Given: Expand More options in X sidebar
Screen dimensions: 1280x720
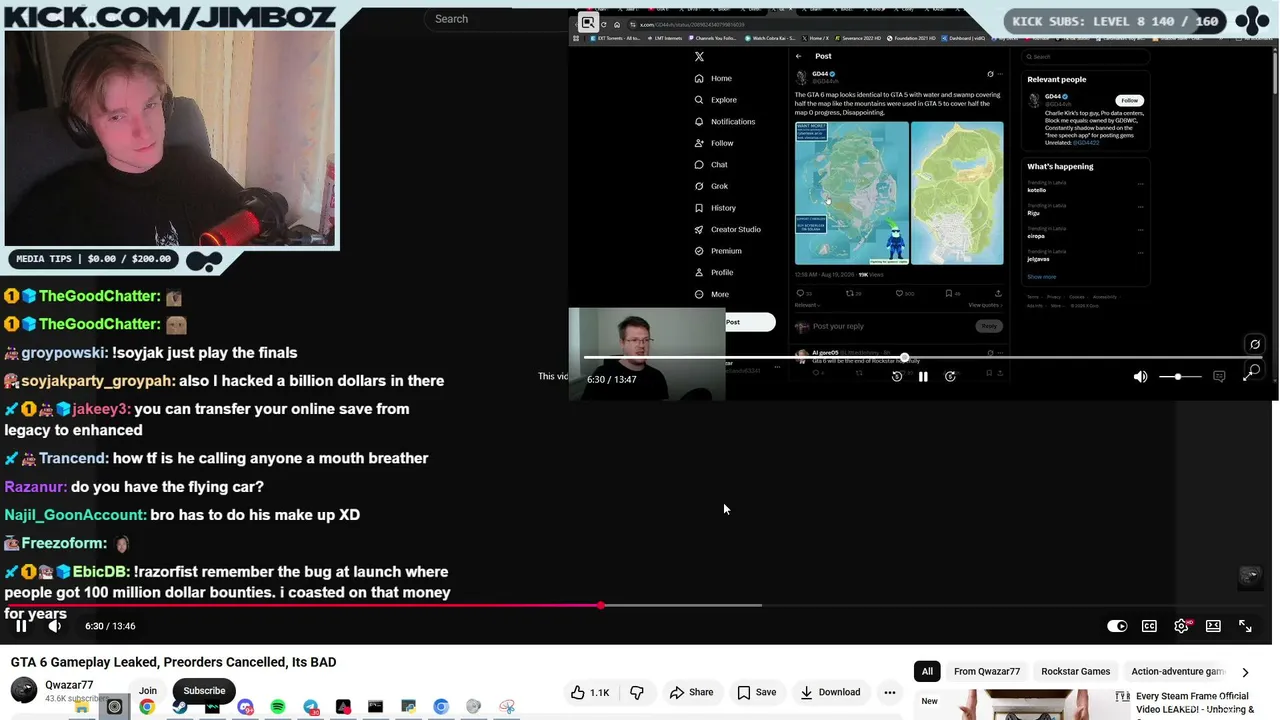Looking at the screenshot, I should coord(712,295).
